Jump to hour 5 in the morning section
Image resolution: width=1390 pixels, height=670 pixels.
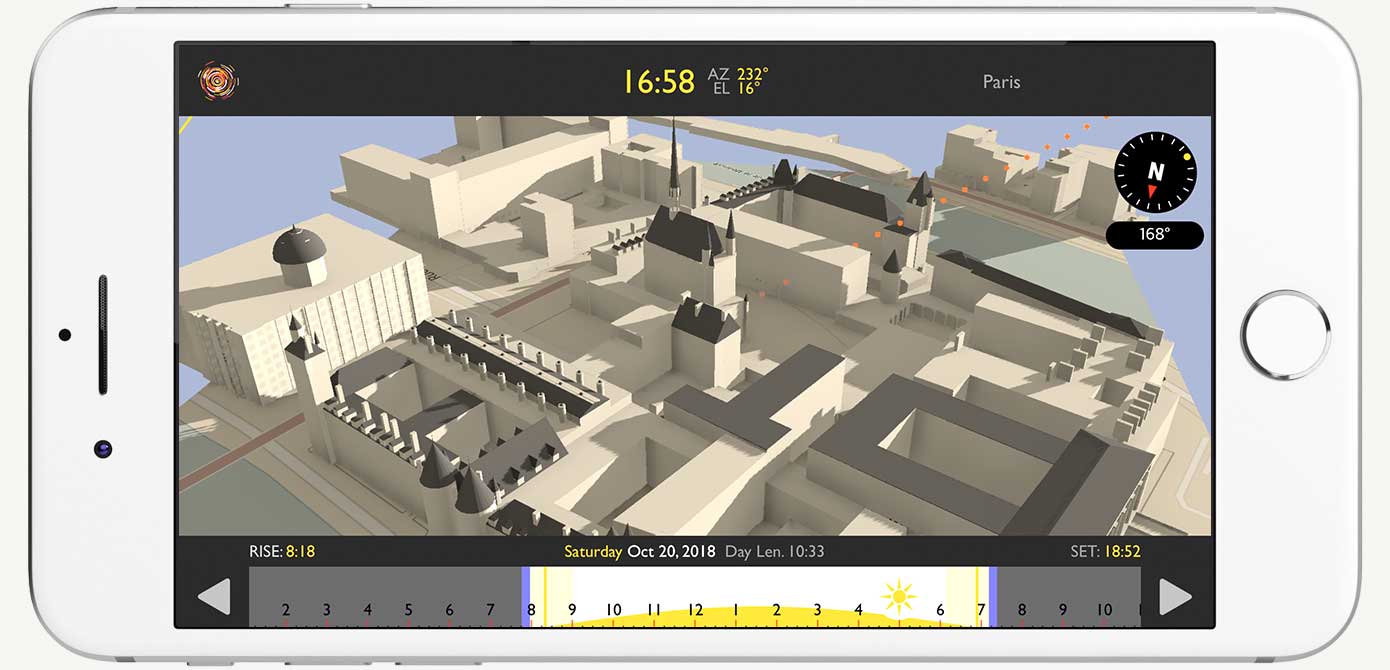pos(408,610)
